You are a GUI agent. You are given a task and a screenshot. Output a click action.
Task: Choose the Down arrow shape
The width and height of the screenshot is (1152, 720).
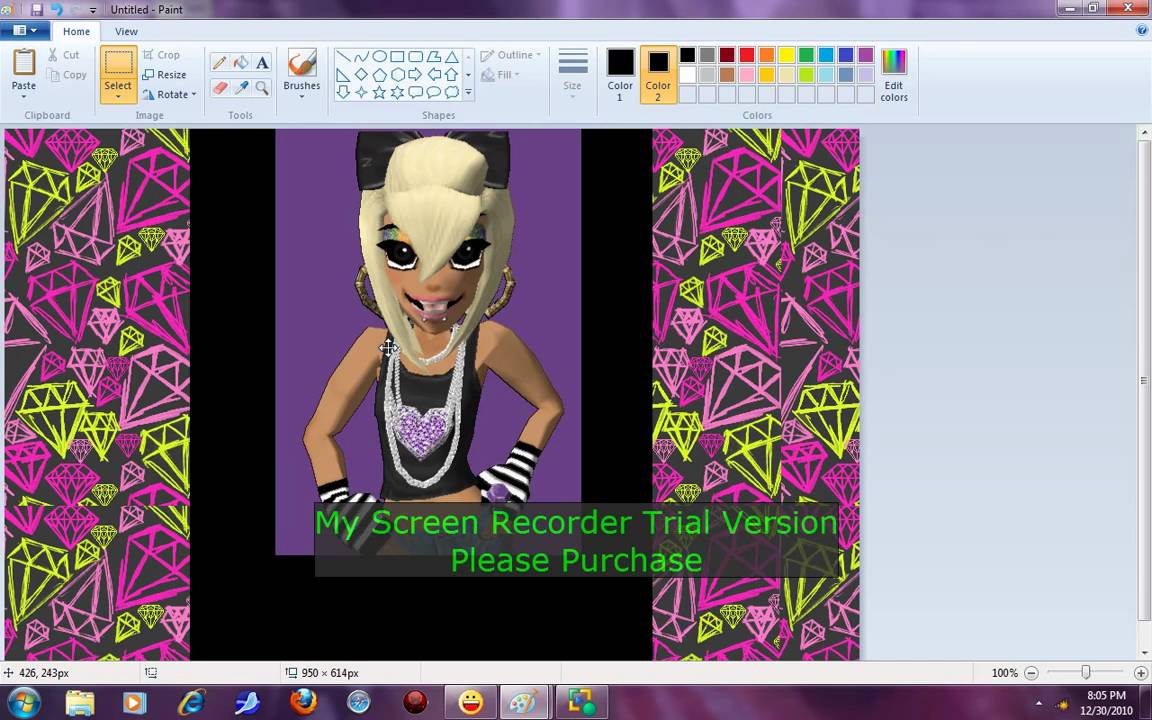(x=343, y=93)
